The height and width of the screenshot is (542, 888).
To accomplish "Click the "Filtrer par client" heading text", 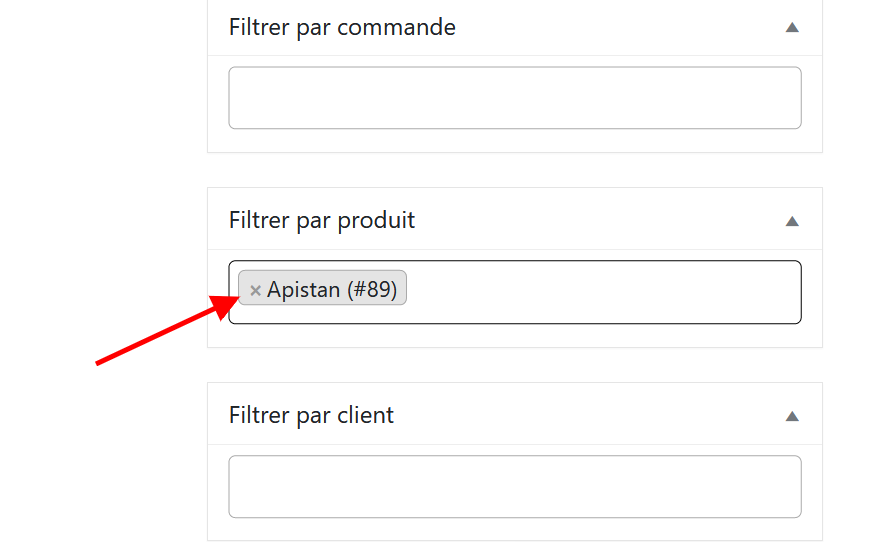I will tap(311, 416).
